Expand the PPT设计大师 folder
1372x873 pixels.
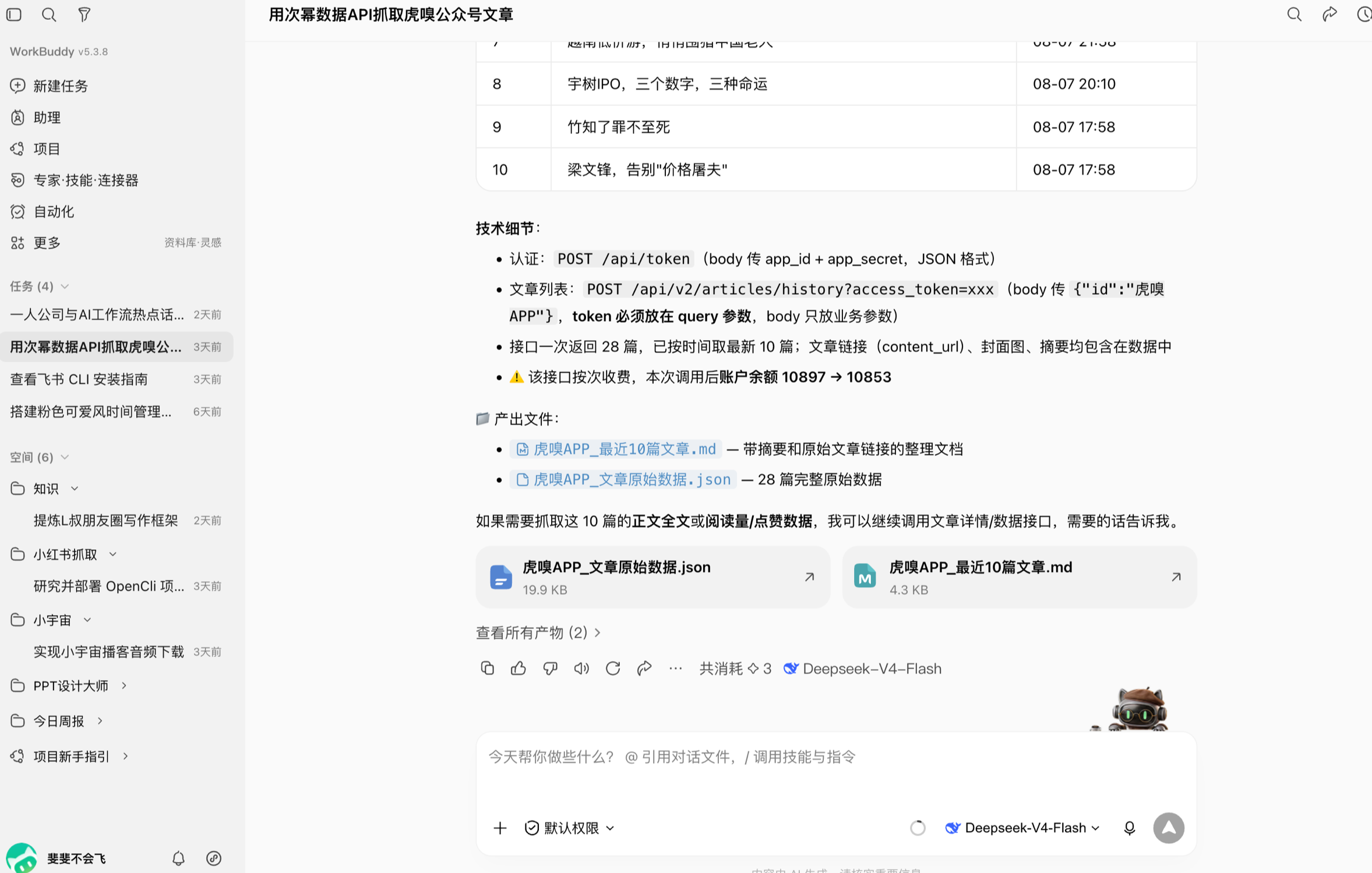pyautogui.click(x=124, y=686)
